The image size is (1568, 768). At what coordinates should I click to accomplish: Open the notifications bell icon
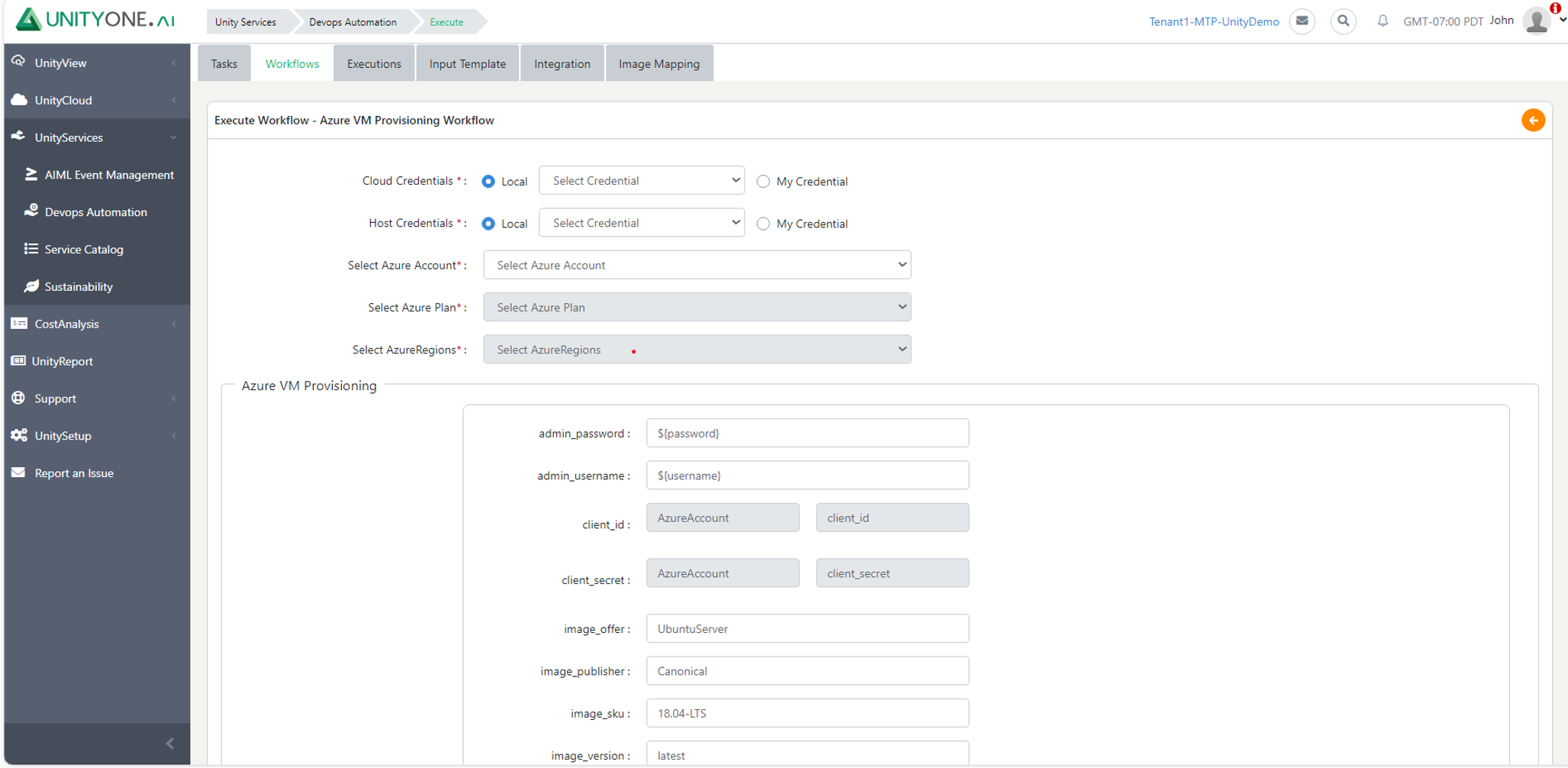point(1383,21)
